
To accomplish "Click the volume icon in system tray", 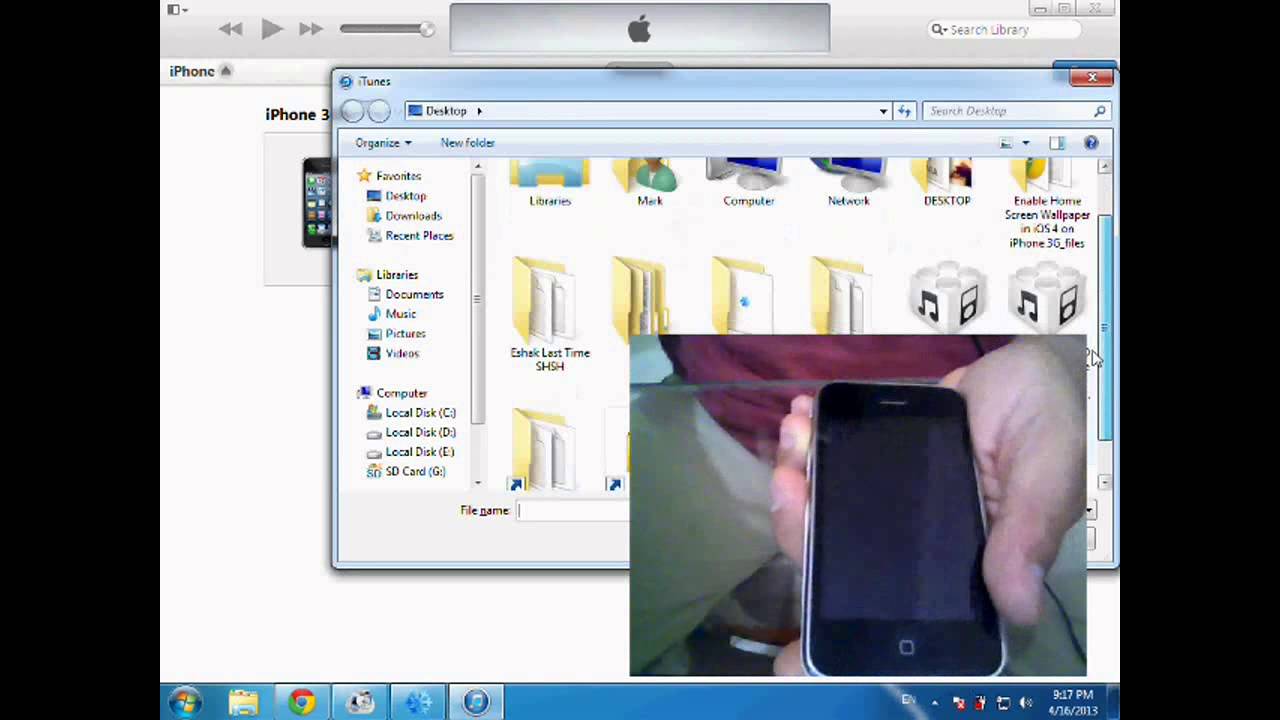I will click(x=1024, y=703).
